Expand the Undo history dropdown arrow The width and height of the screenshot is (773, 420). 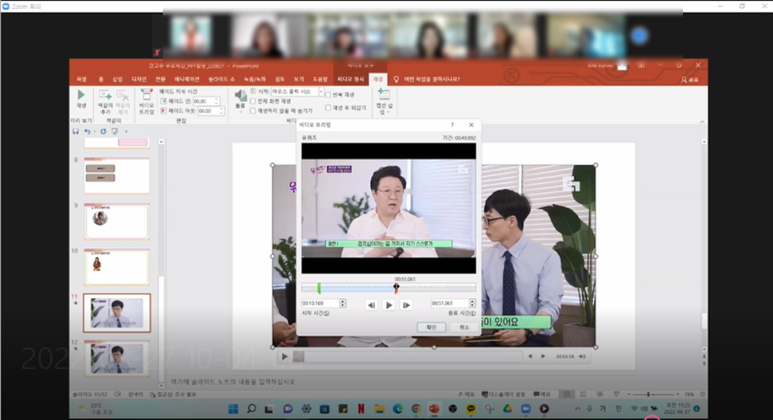[x=94, y=132]
